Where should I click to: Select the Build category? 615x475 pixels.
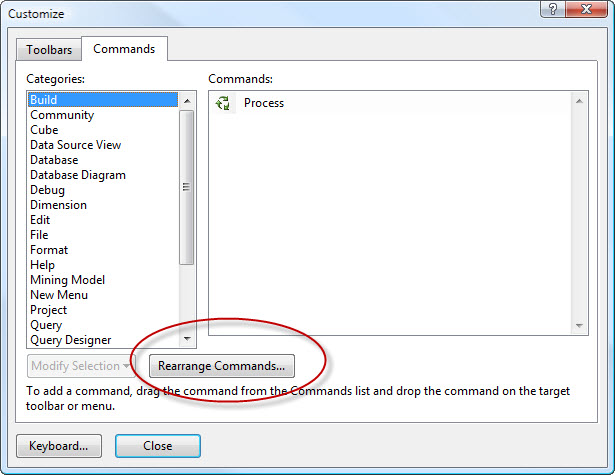click(103, 100)
